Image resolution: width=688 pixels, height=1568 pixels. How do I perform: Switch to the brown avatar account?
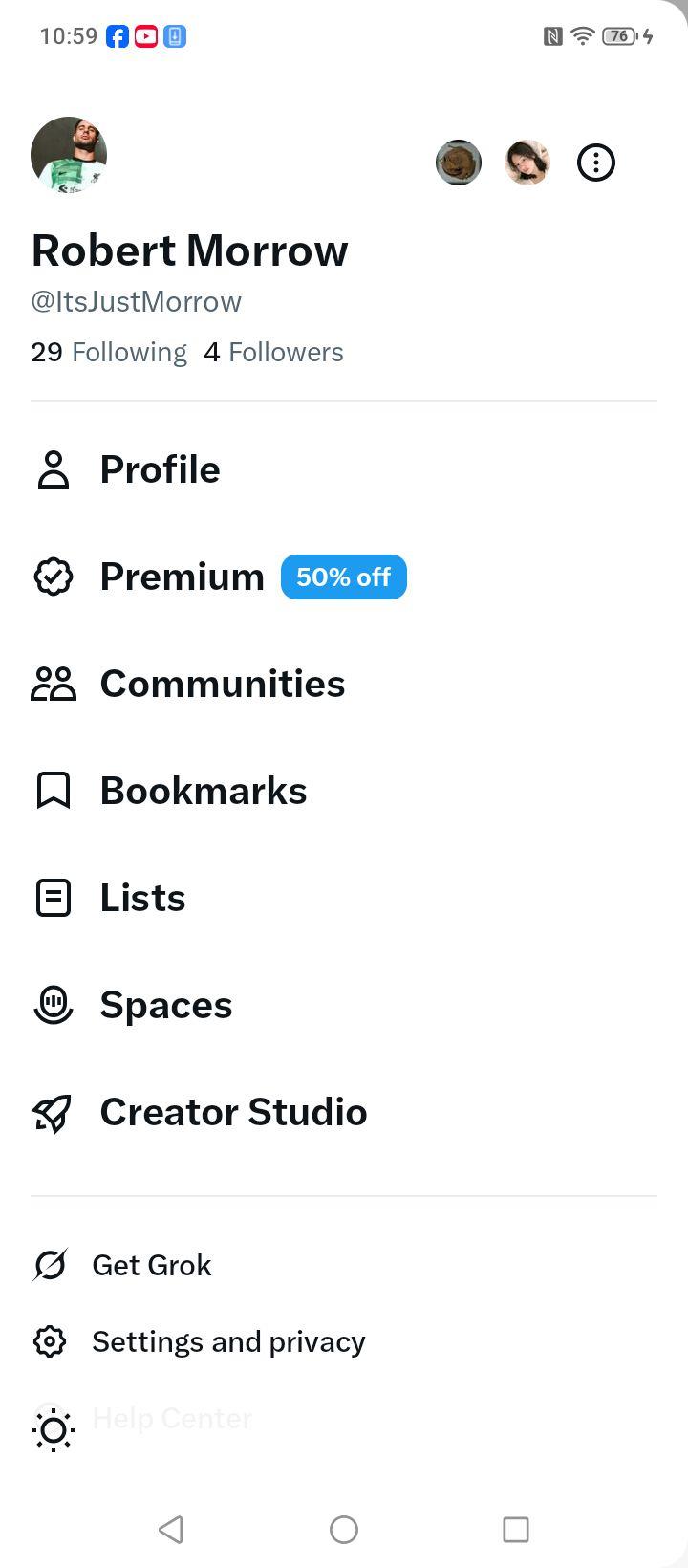coord(459,163)
